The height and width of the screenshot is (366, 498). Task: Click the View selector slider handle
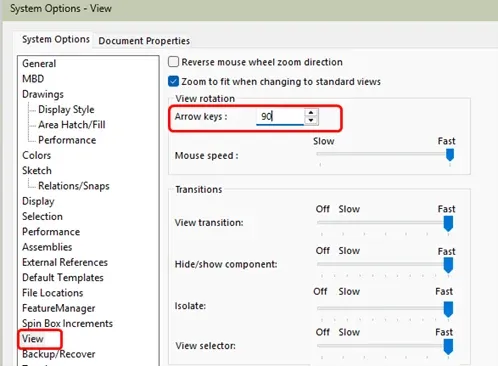(x=448, y=347)
